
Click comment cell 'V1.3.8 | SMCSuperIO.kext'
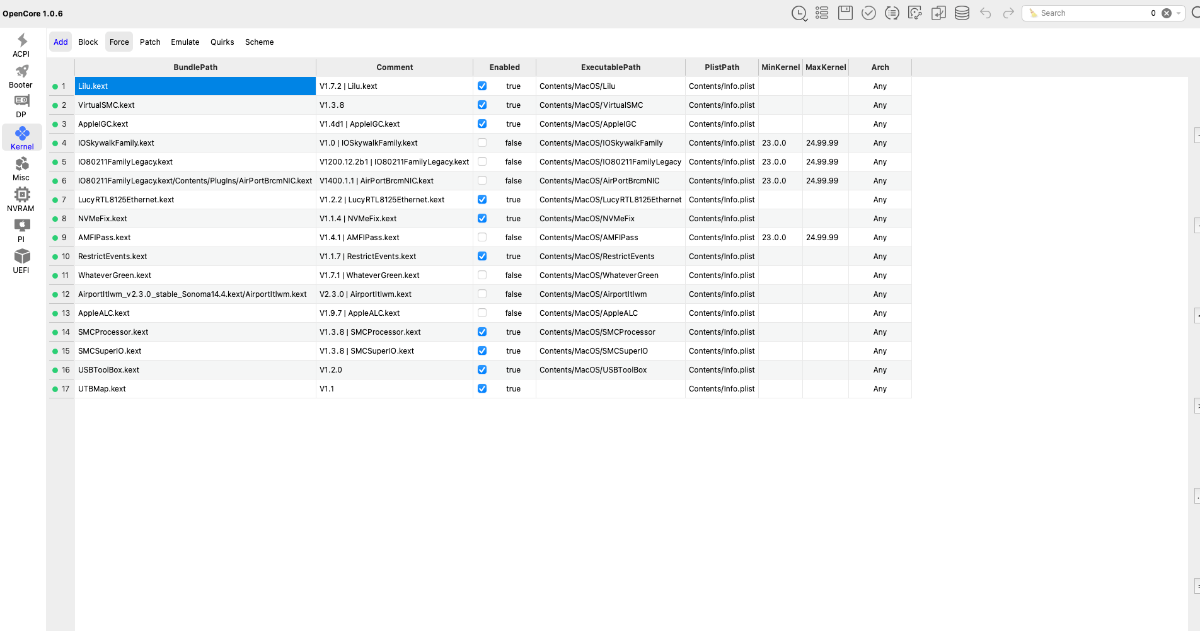tap(395, 351)
